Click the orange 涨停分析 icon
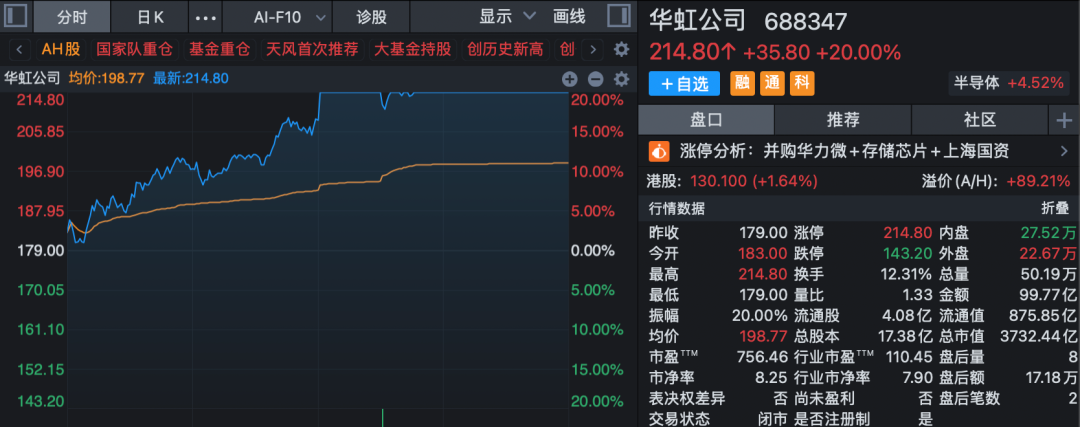This screenshot has width=1080, height=427. coord(660,151)
